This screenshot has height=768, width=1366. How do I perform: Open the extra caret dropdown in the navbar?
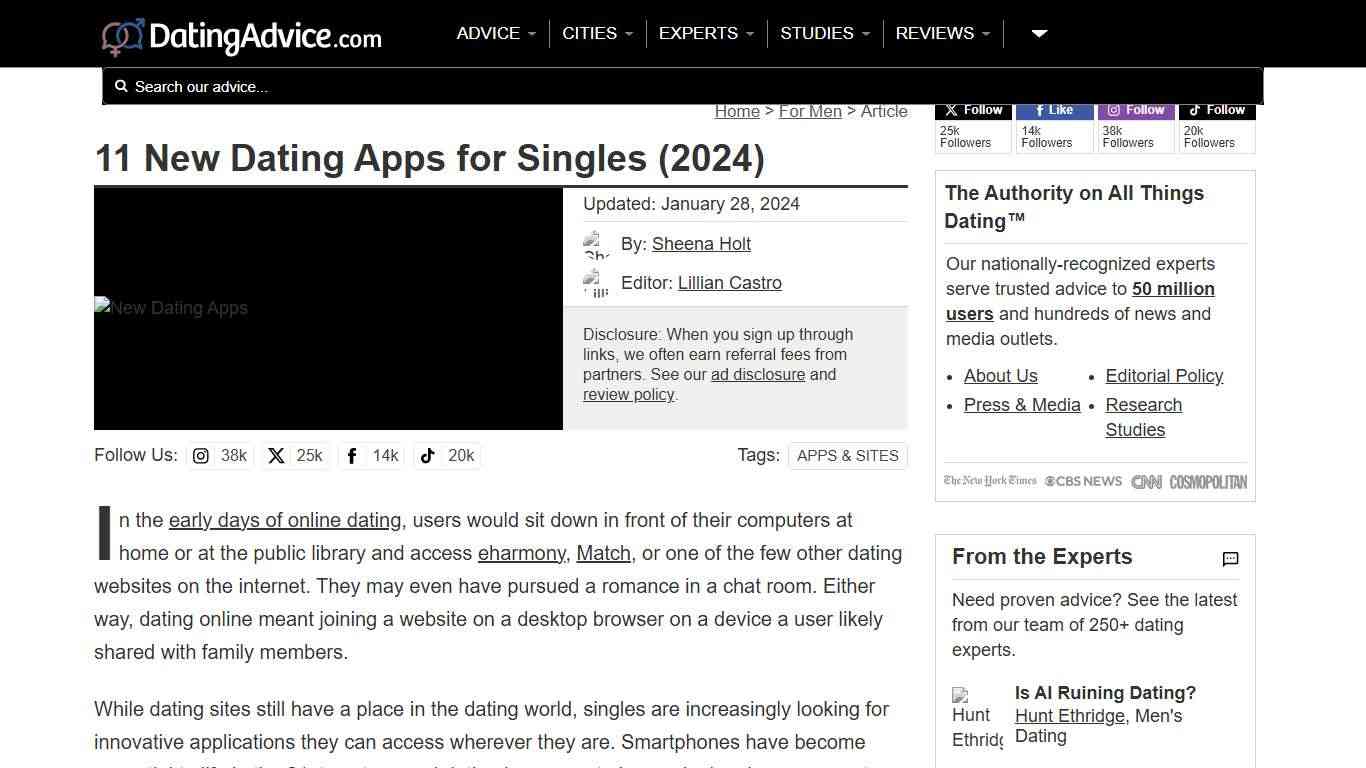(1038, 33)
